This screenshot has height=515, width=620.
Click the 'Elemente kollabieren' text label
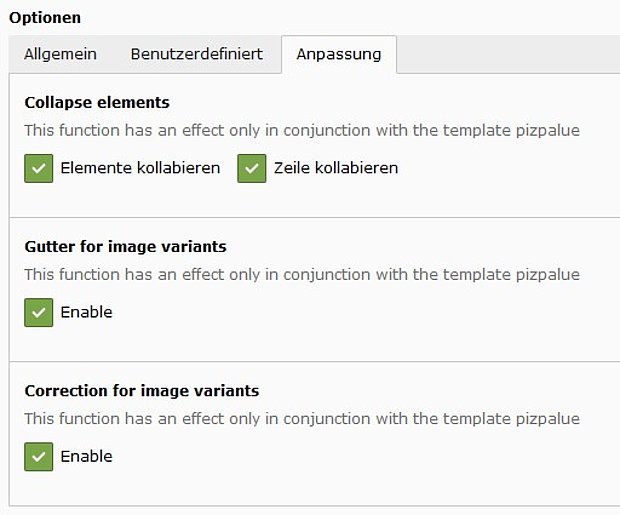[x=140, y=168]
